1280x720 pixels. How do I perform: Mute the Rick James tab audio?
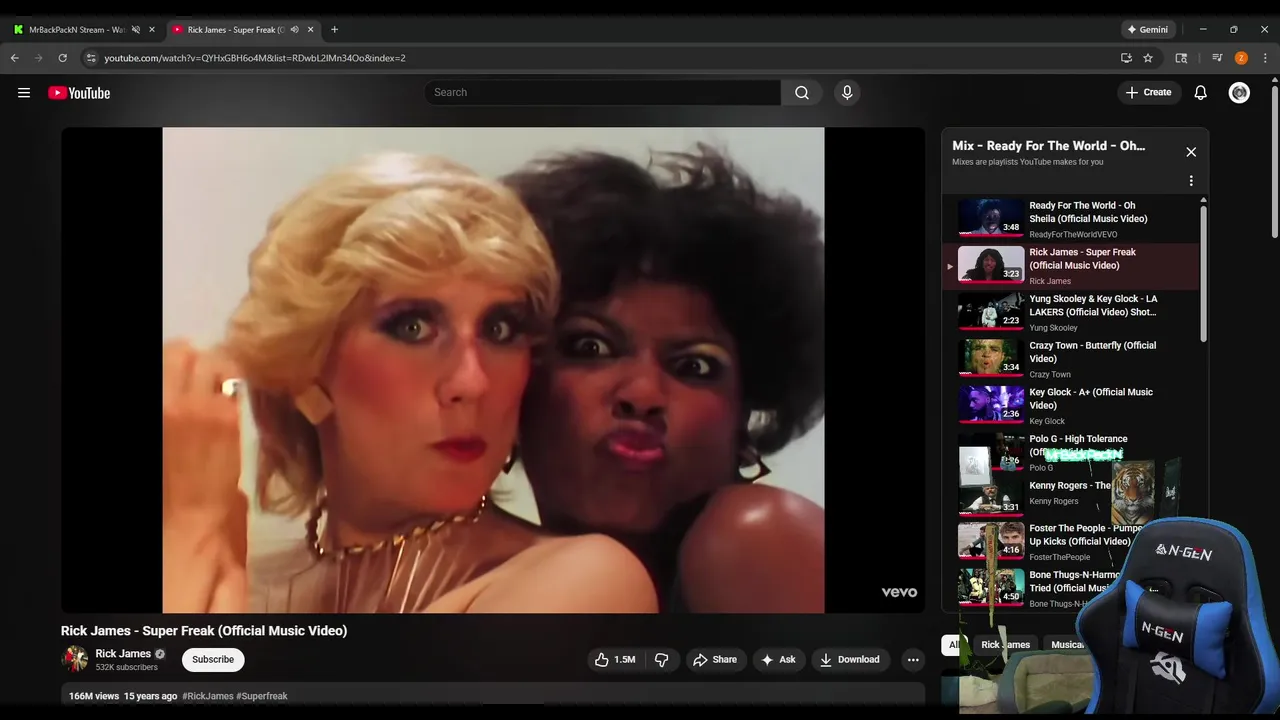[x=294, y=30]
